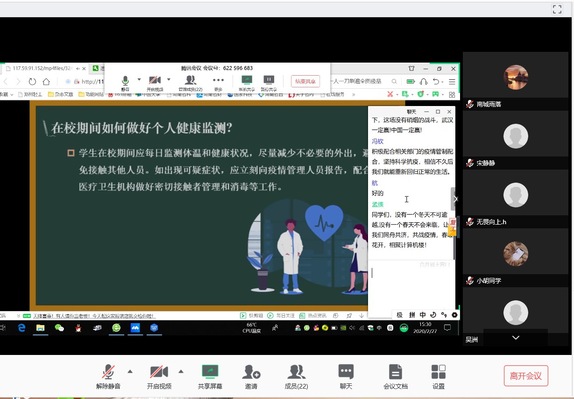The height and width of the screenshot is (399, 574).
Task: Open the 共享屏幕 screen share icon
Action: pos(210,376)
